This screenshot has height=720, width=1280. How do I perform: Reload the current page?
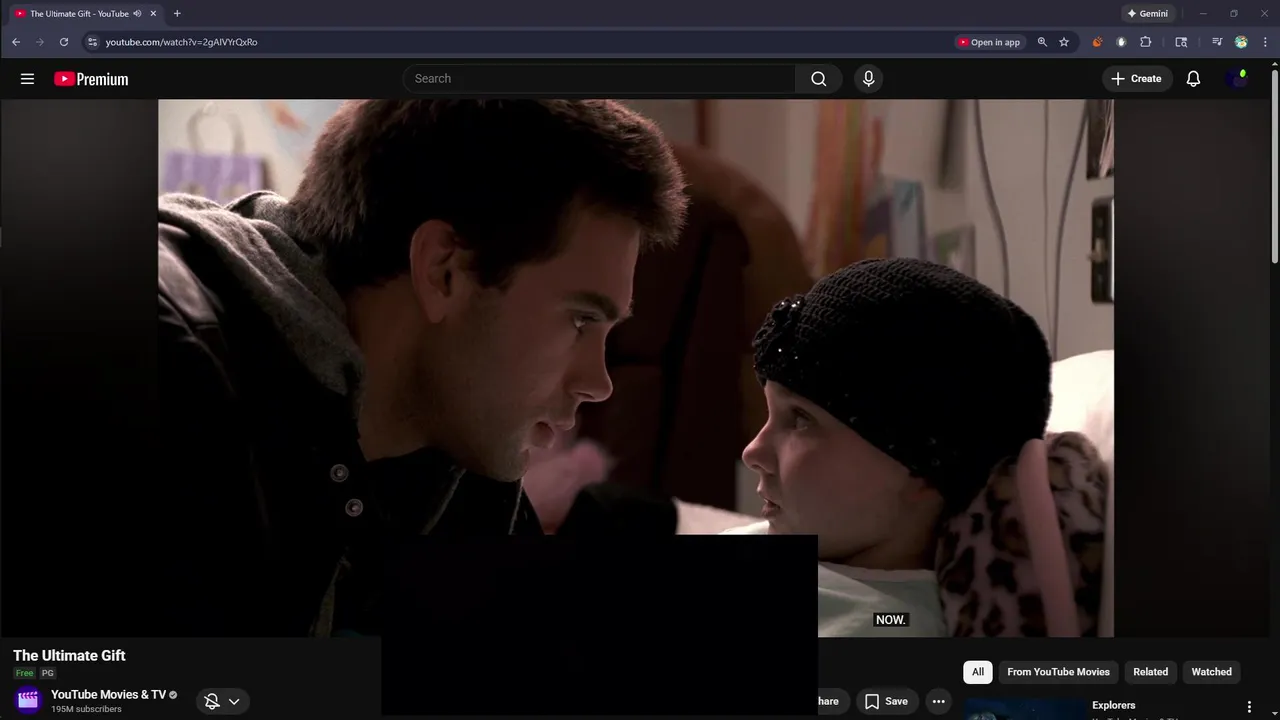click(x=64, y=42)
